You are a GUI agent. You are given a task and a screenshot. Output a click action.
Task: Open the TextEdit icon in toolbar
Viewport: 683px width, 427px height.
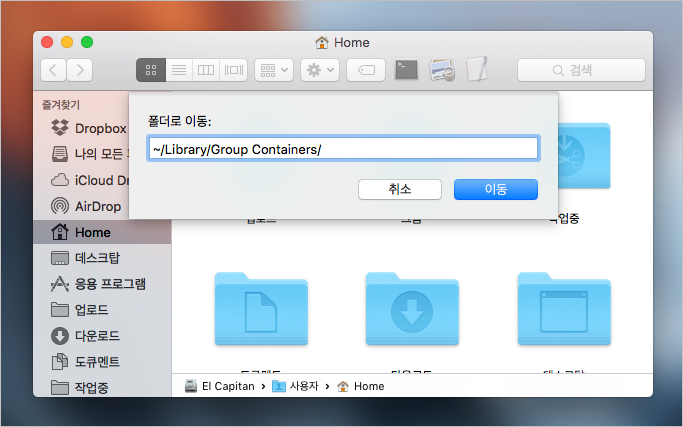pyautogui.click(x=477, y=69)
